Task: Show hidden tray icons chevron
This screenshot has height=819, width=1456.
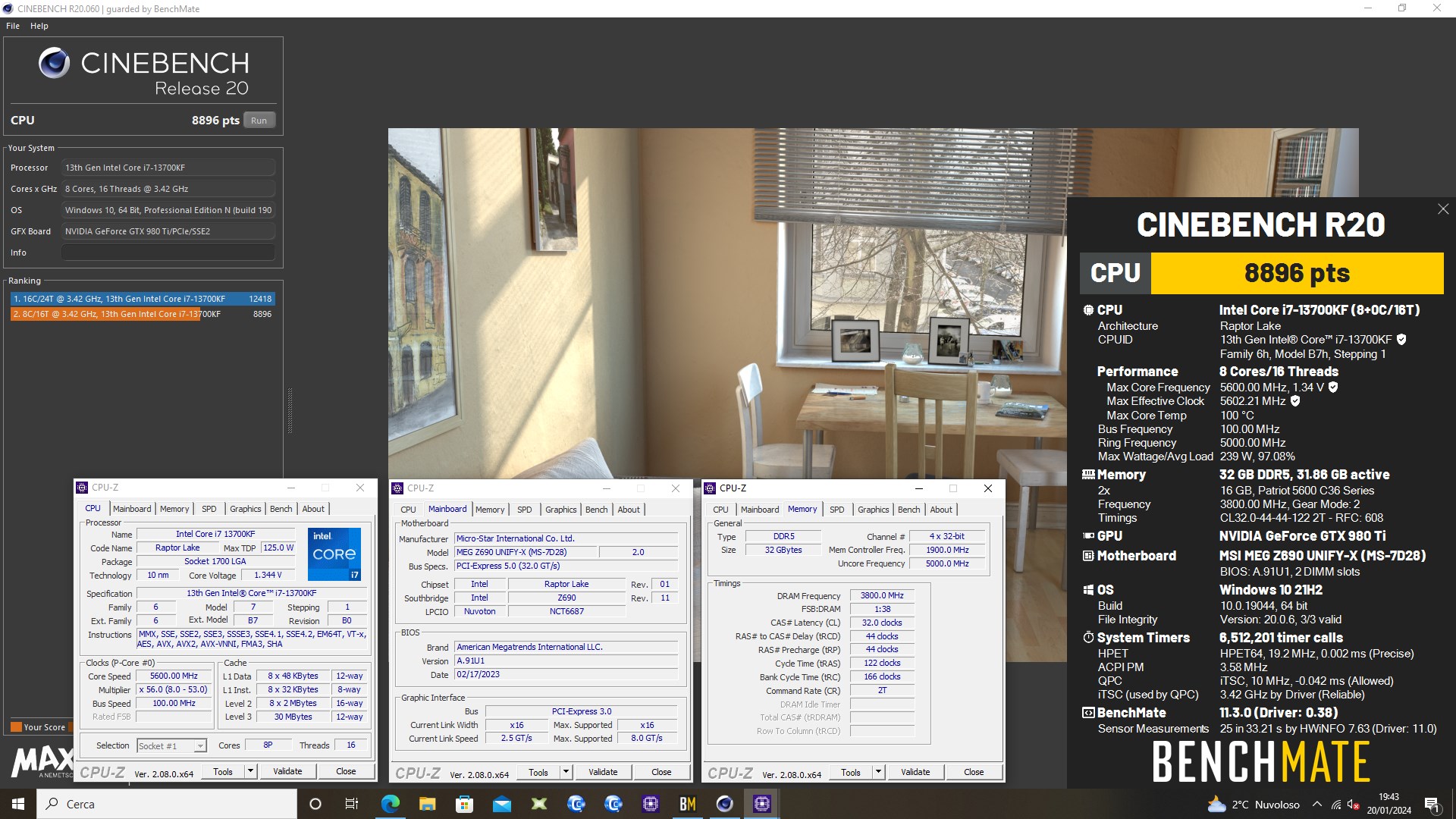Action: tap(1317, 805)
